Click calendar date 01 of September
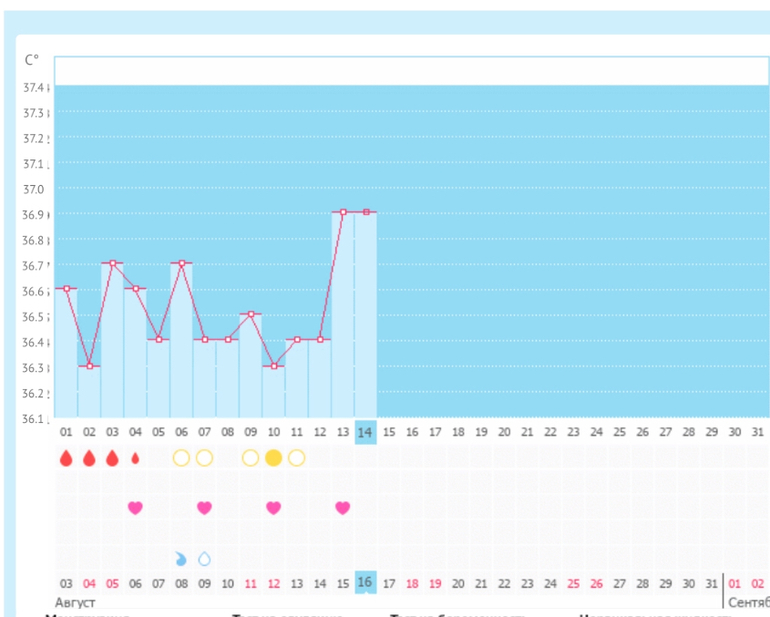Image resolution: width=770 pixels, height=617 pixels. (735, 583)
